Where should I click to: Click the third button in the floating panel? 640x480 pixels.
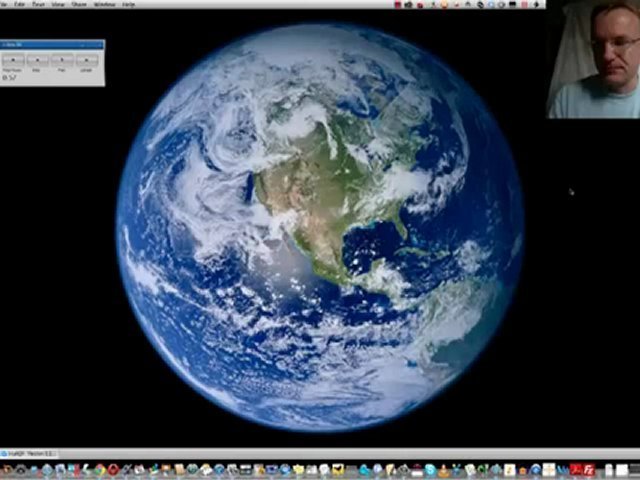(62, 60)
